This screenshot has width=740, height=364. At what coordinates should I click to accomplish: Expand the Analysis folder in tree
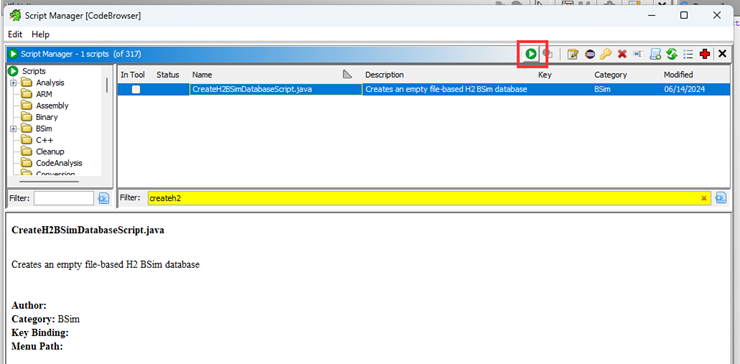(13, 83)
